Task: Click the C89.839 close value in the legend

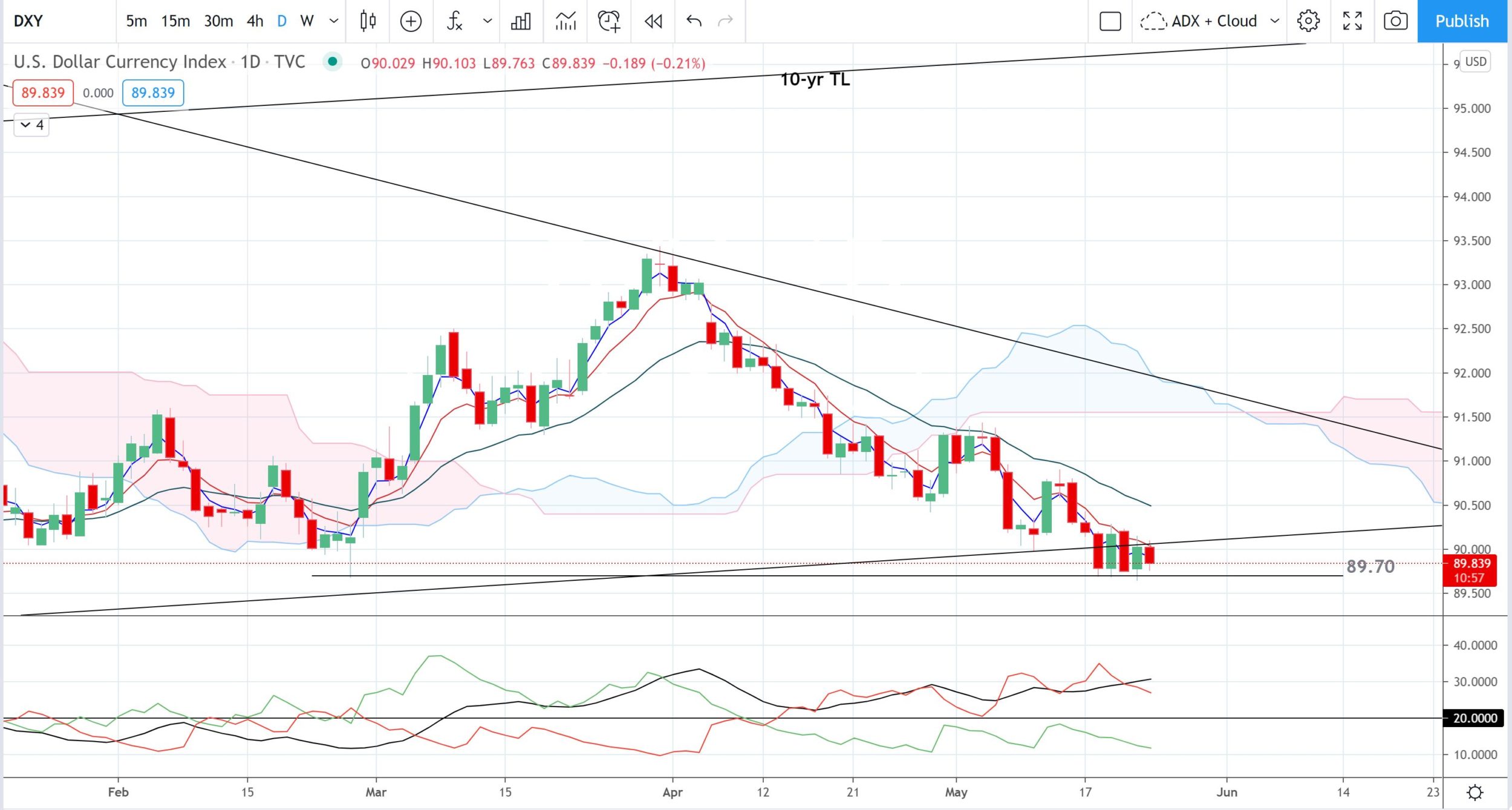Action: [569, 64]
